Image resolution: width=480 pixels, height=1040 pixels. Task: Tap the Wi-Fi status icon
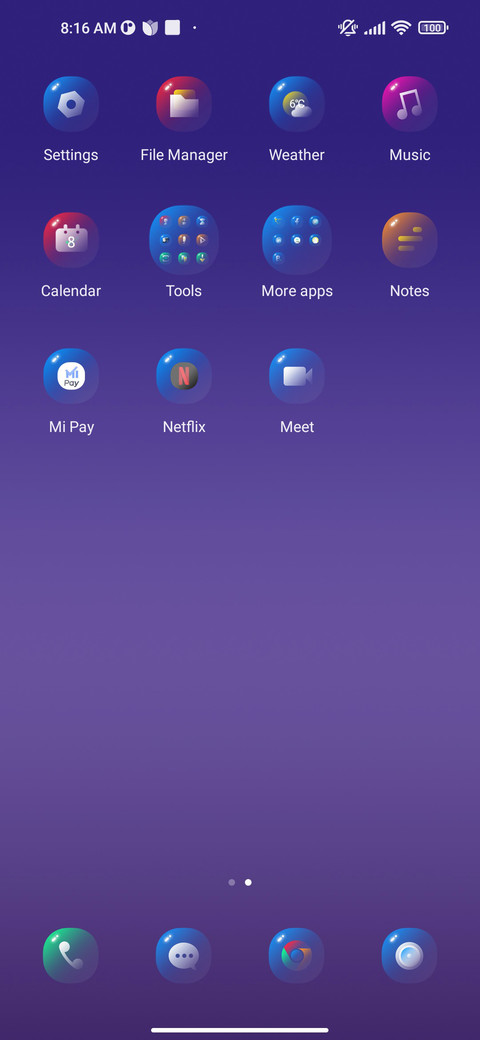pyautogui.click(x=401, y=28)
